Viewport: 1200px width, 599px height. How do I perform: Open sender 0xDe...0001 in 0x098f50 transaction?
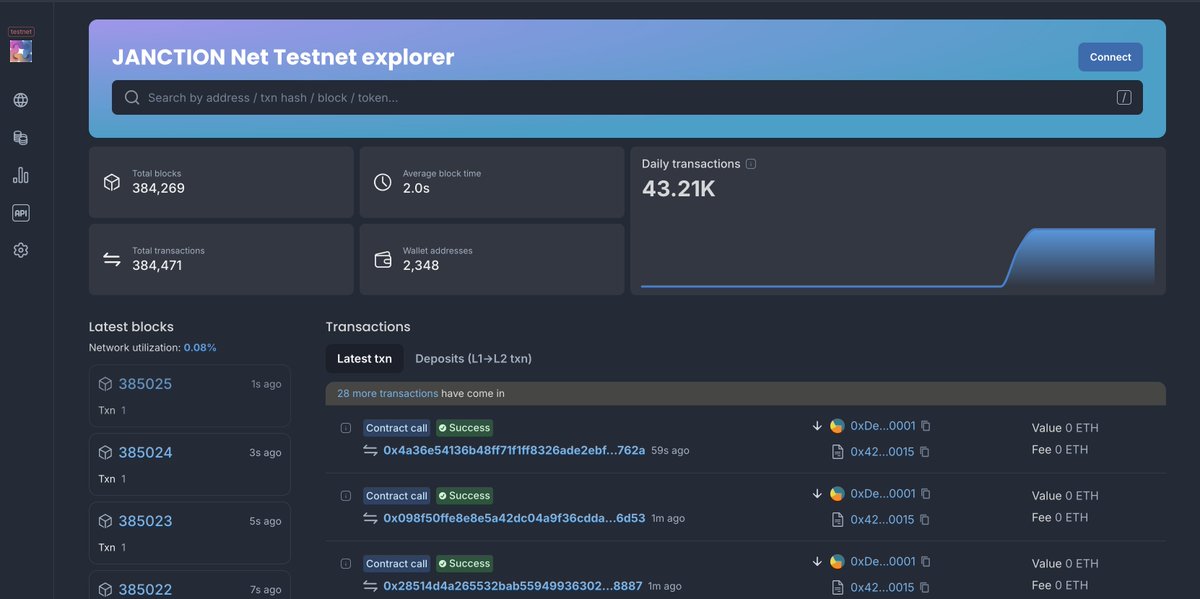tap(883, 494)
